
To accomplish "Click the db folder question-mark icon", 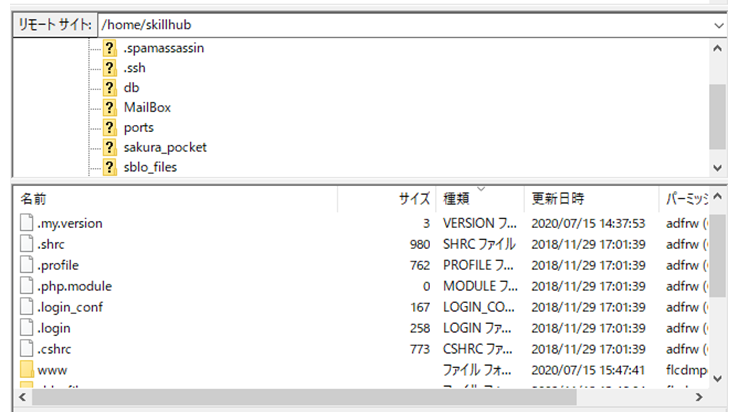I will click(109, 88).
